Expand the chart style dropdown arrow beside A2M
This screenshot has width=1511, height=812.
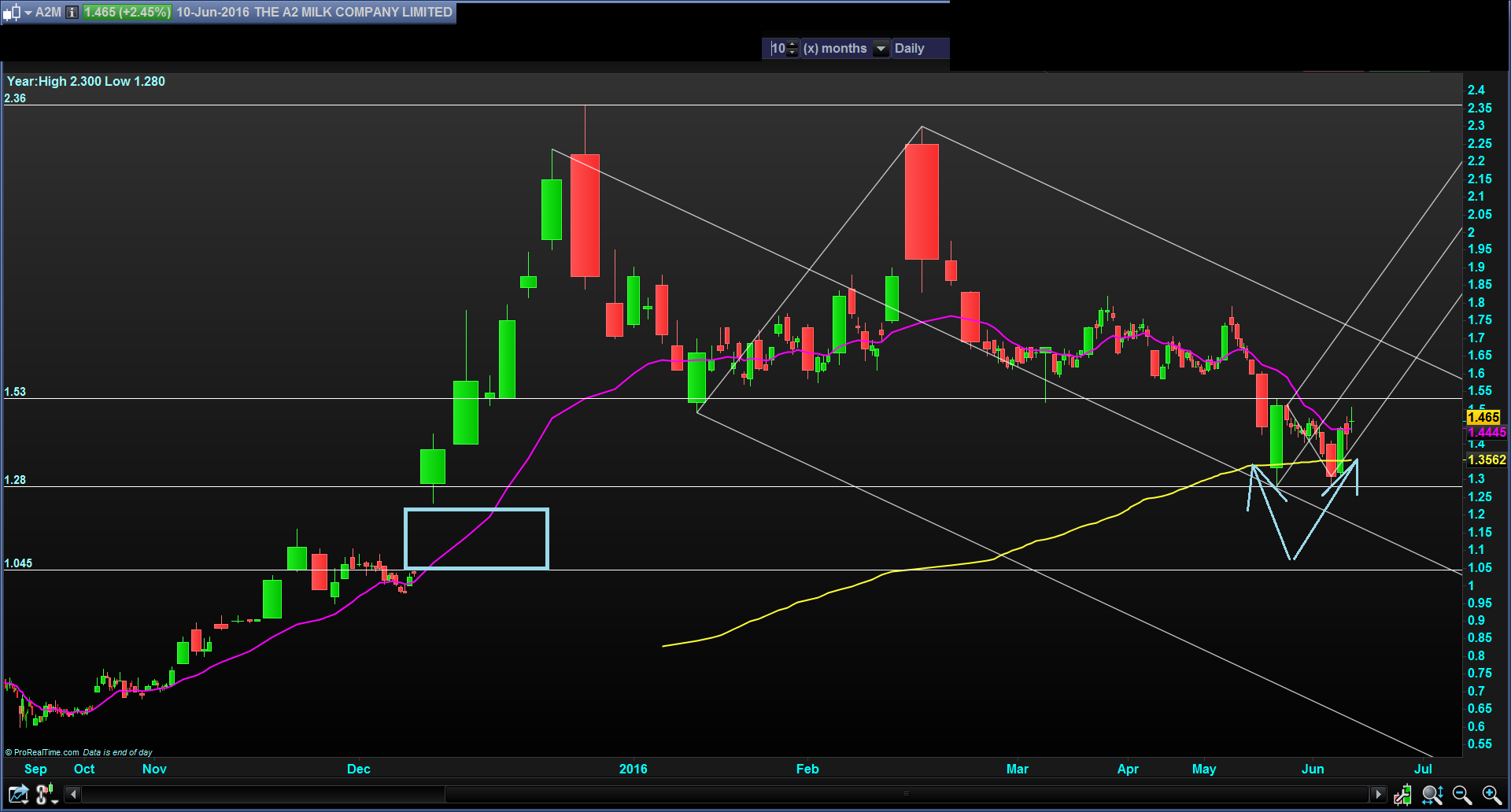point(28,13)
